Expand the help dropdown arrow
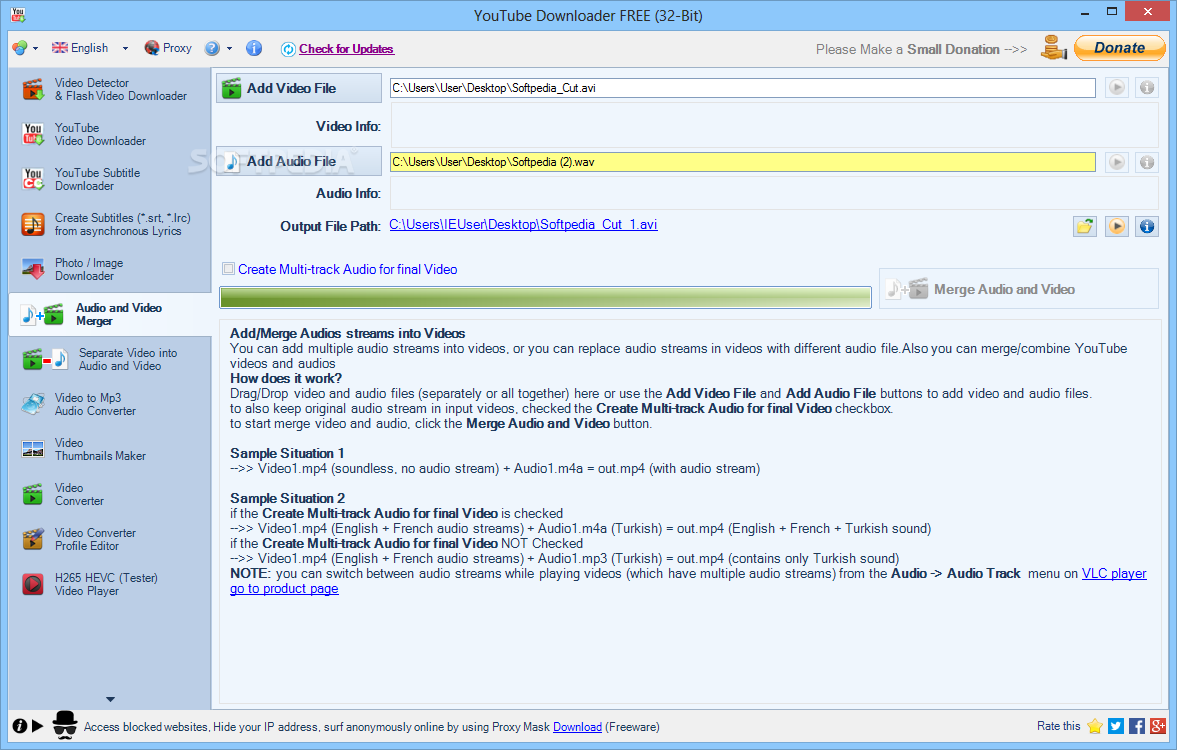Image resolution: width=1177 pixels, height=750 pixels. point(230,49)
